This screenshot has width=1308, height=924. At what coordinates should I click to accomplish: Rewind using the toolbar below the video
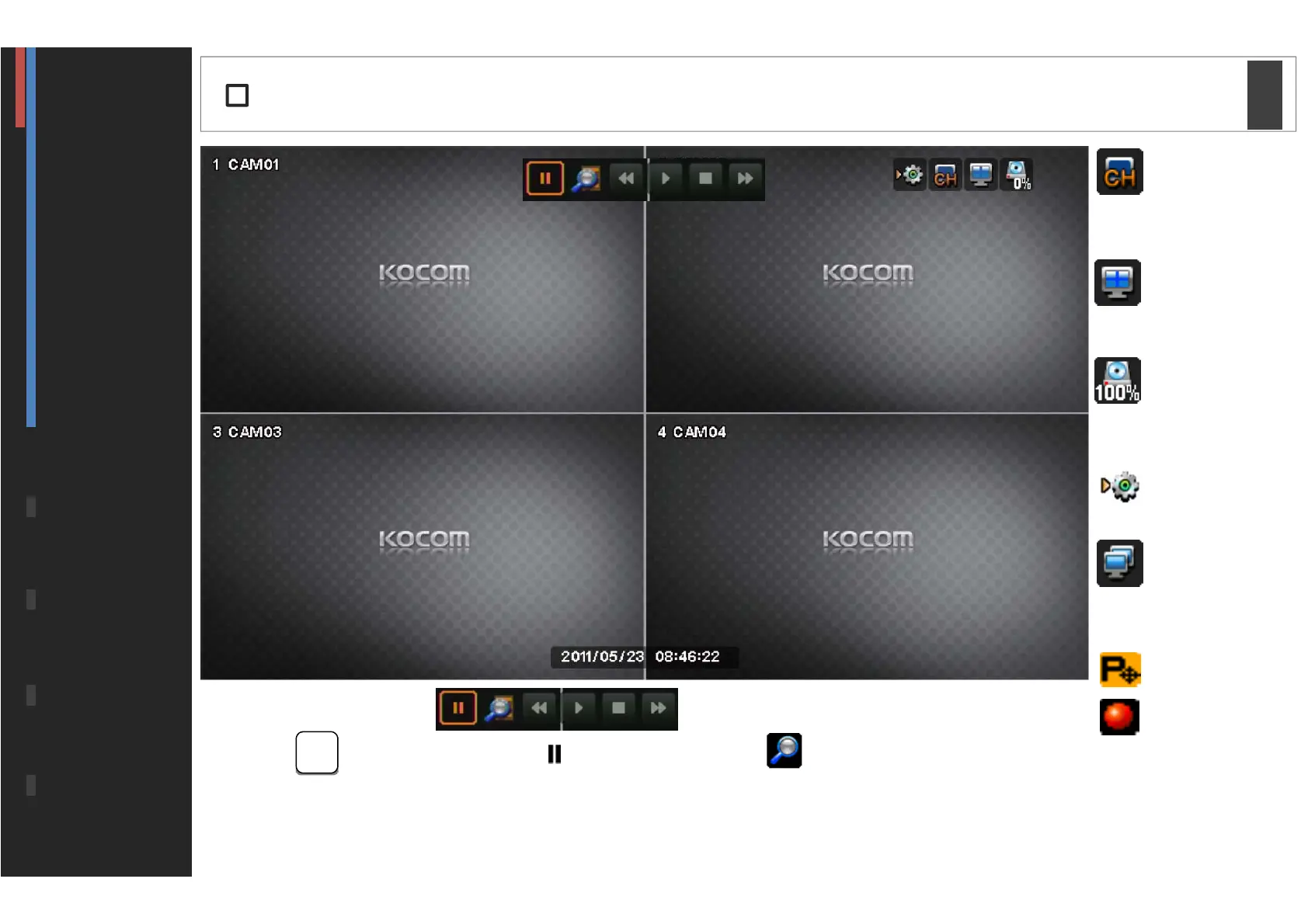click(539, 708)
